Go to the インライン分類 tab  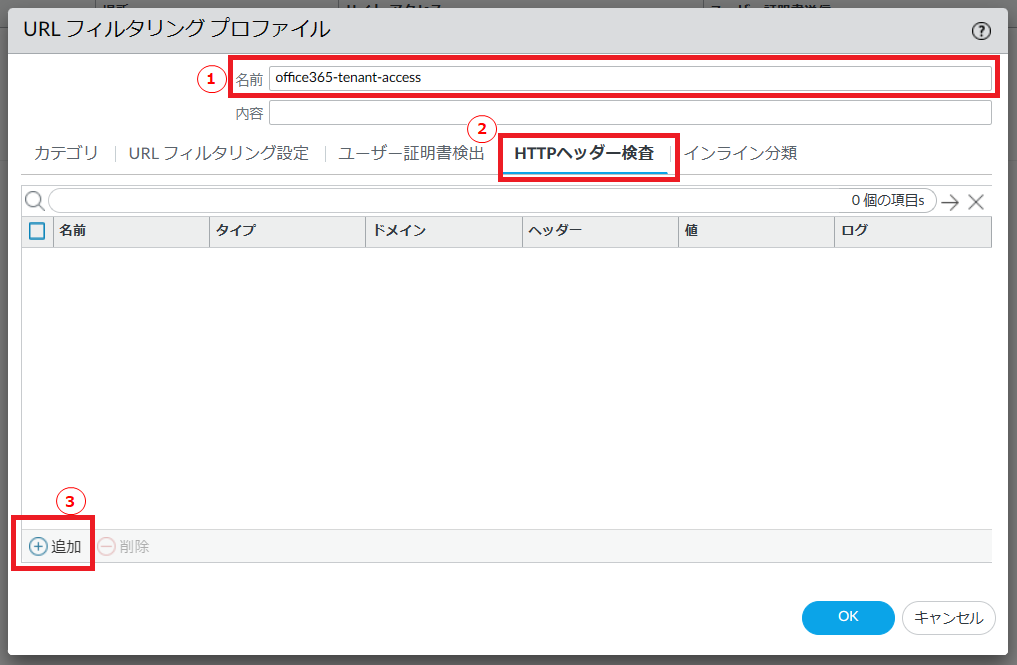pyautogui.click(x=740, y=153)
